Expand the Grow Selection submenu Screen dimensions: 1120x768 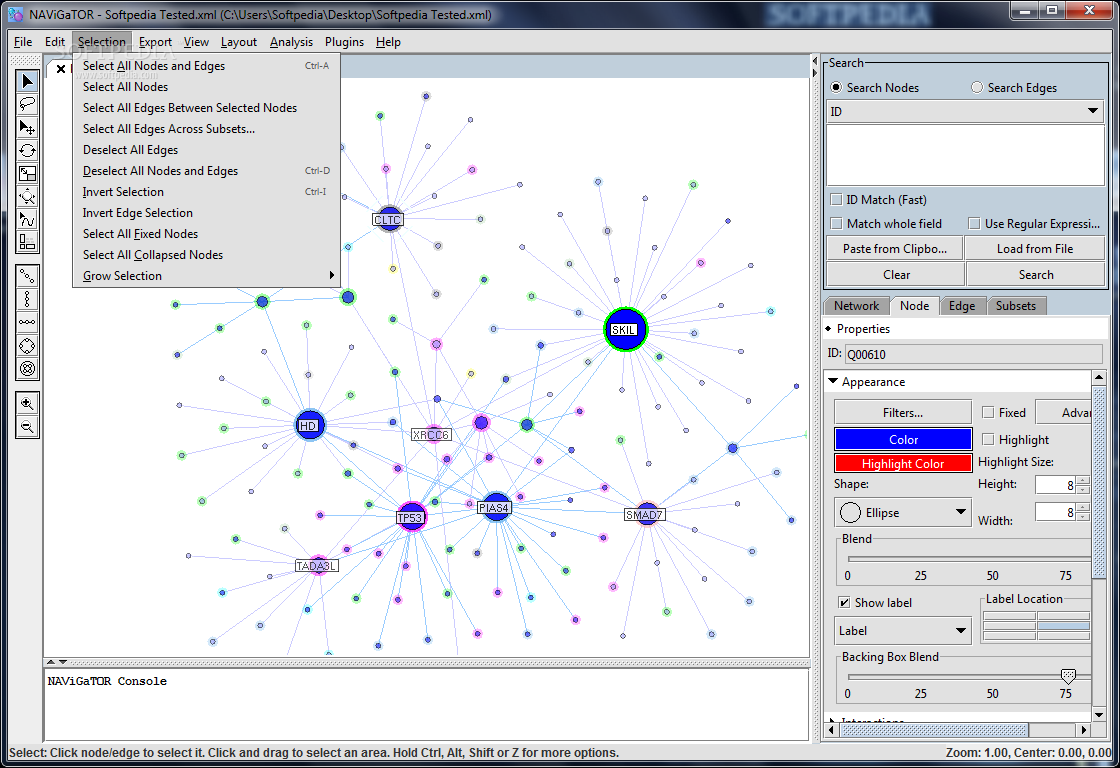coord(206,276)
